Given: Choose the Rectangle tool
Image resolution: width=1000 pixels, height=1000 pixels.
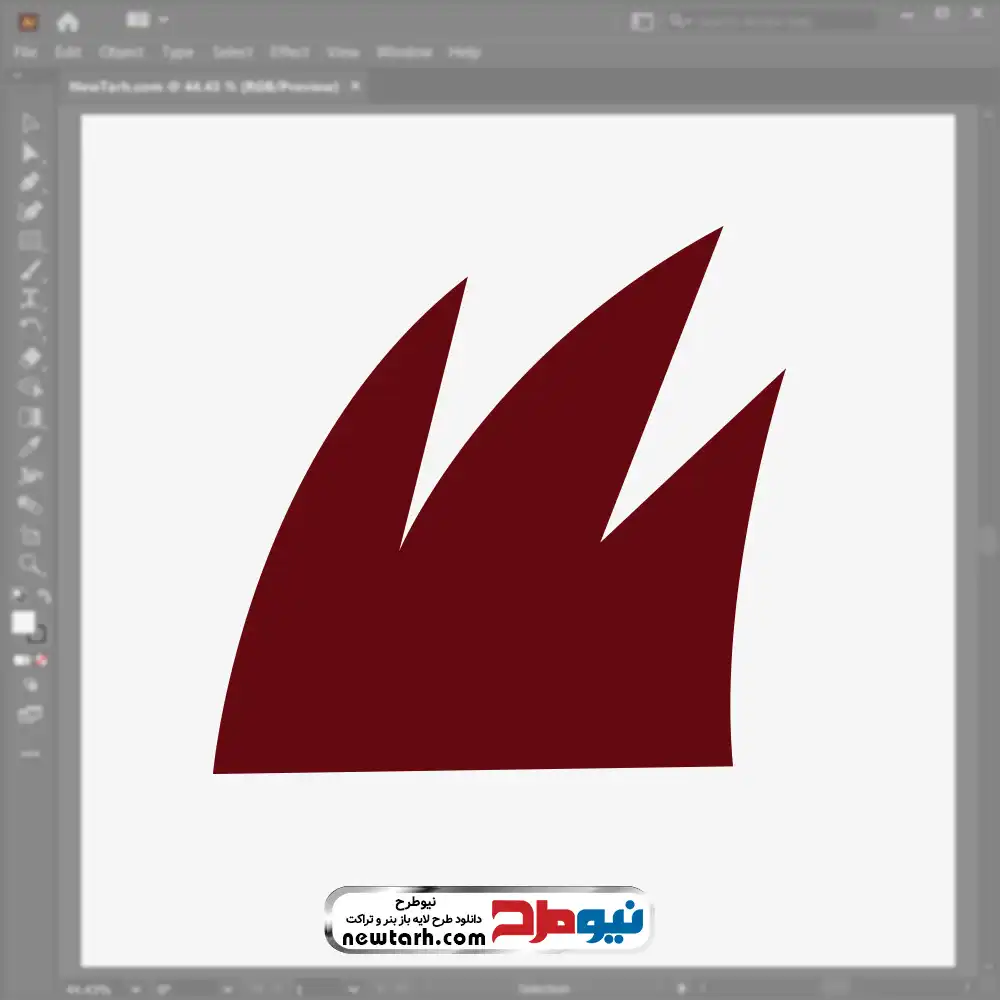Looking at the screenshot, I should [x=31, y=241].
